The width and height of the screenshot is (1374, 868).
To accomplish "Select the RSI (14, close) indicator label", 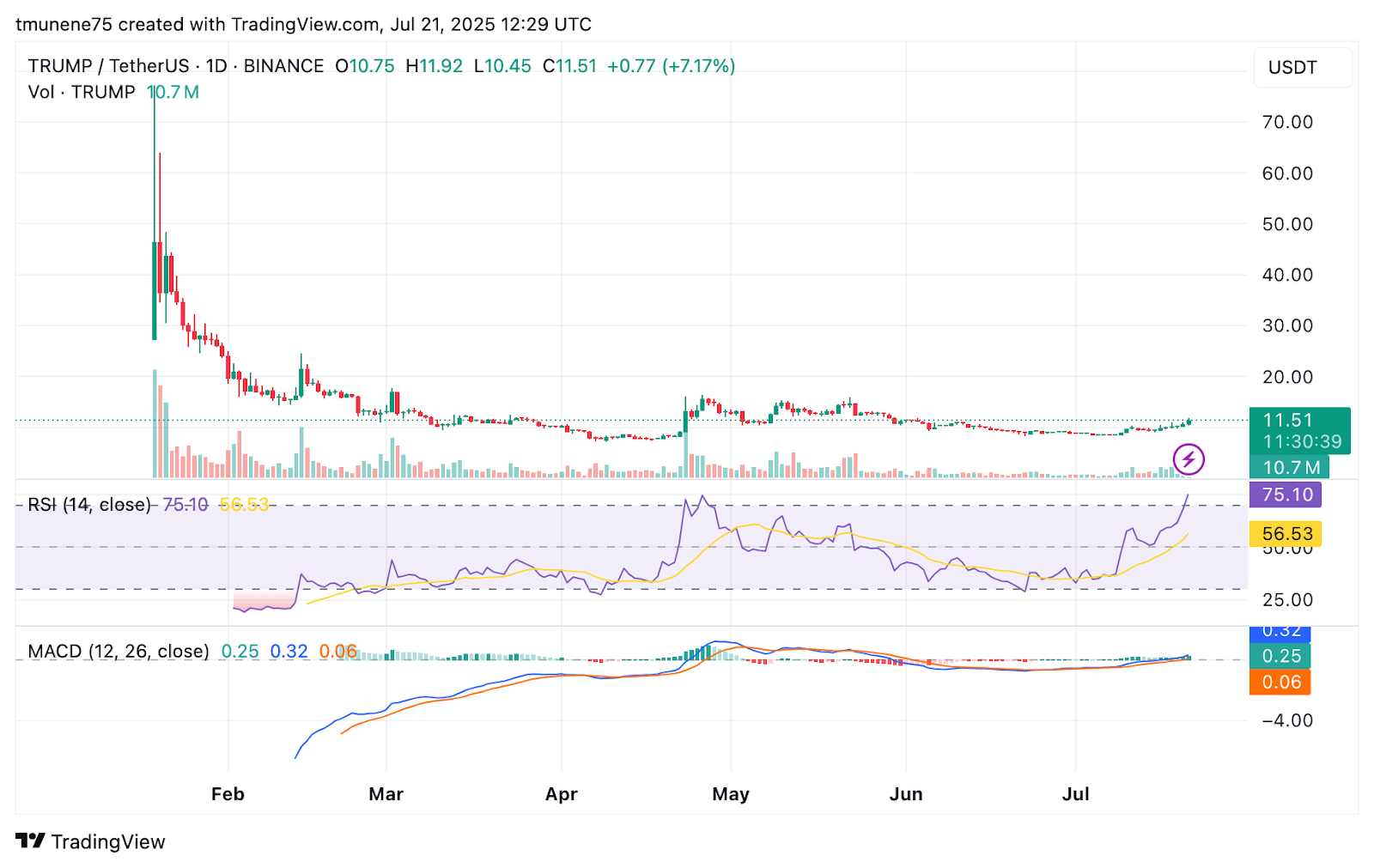I will [x=89, y=505].
